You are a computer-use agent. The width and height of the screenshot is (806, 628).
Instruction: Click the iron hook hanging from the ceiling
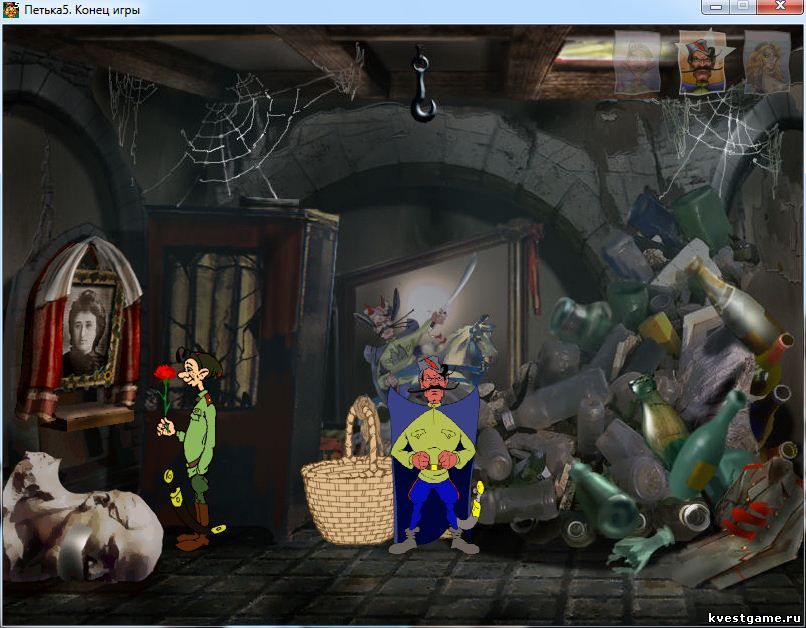(x=423, y=85)
